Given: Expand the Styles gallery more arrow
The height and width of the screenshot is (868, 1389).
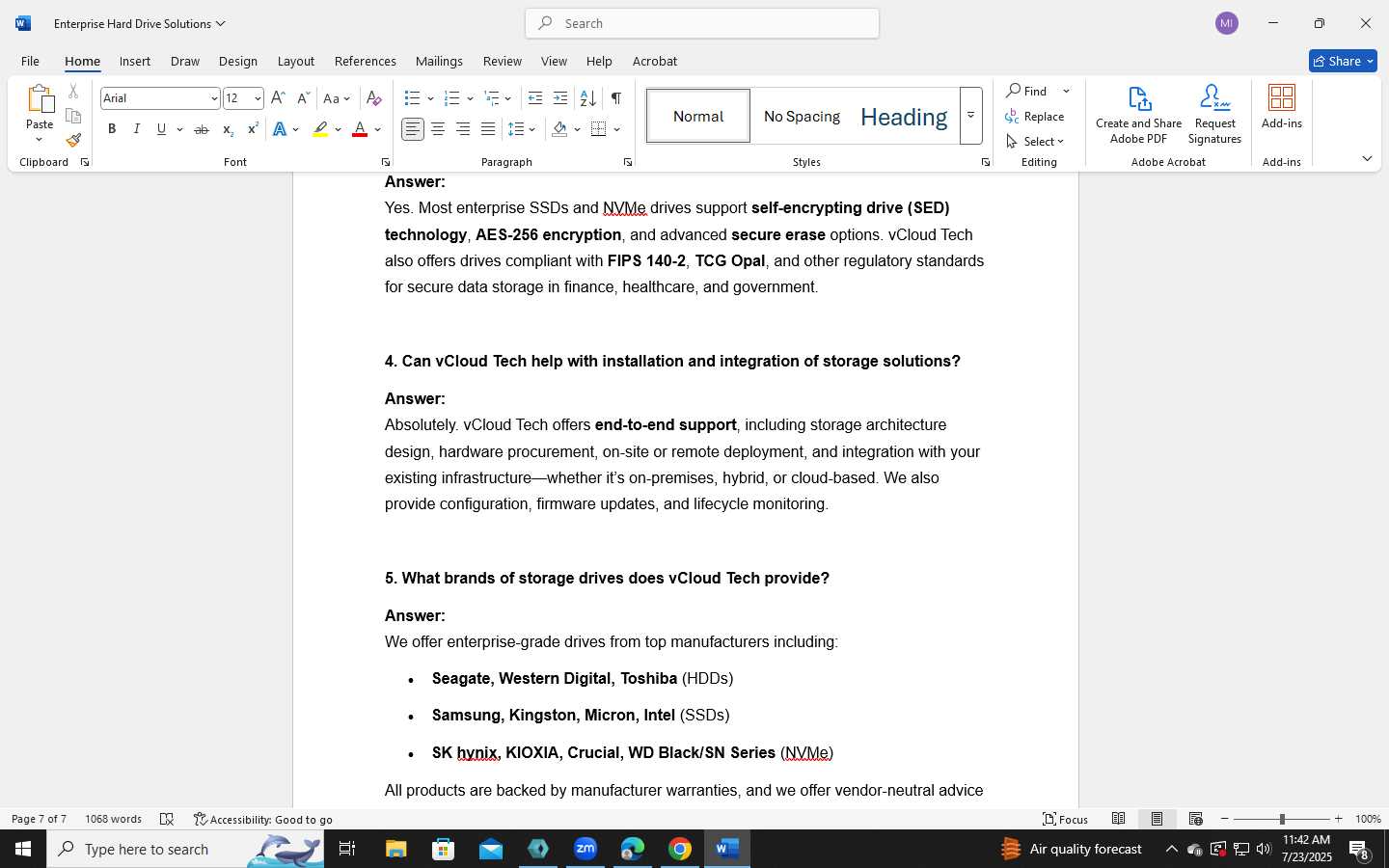Looking at the screenshot, I should [x=971, y=116].
